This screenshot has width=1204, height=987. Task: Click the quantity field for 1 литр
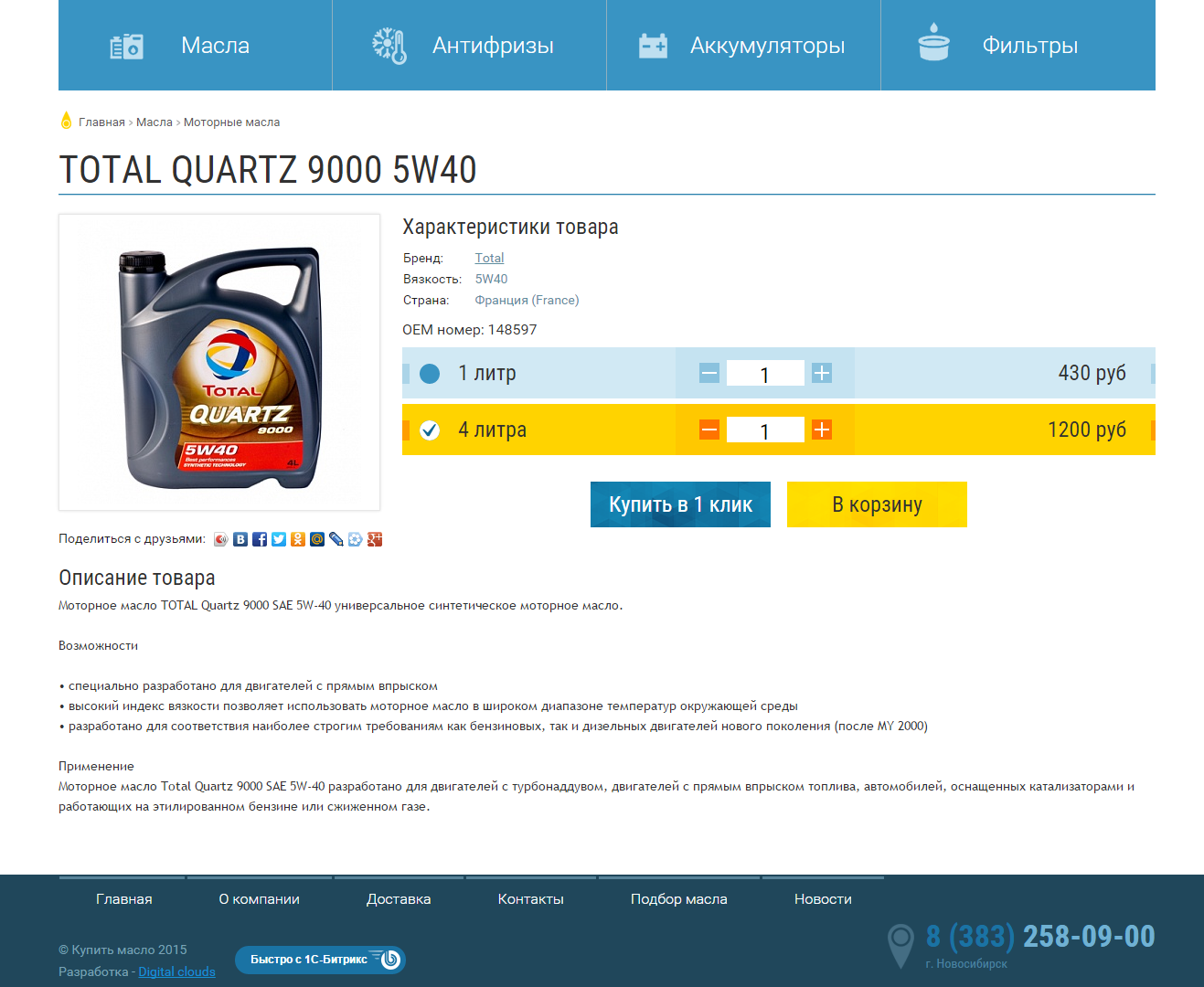click(765, 373)
